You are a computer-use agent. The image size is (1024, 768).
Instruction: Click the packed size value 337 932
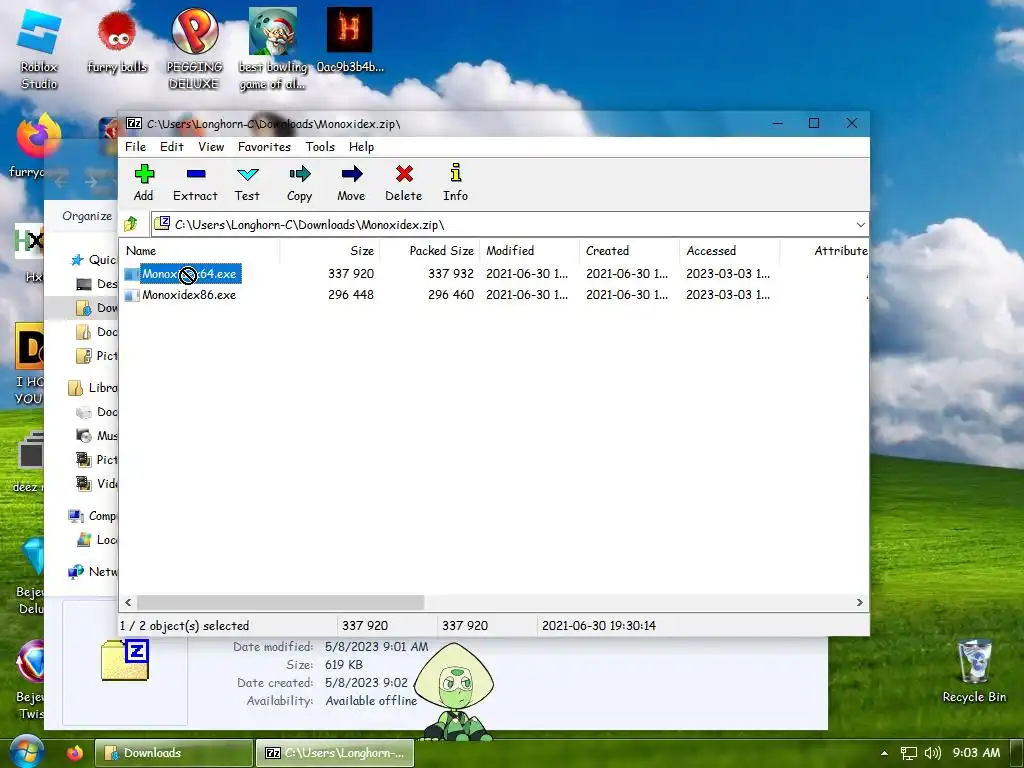(451, 274)
